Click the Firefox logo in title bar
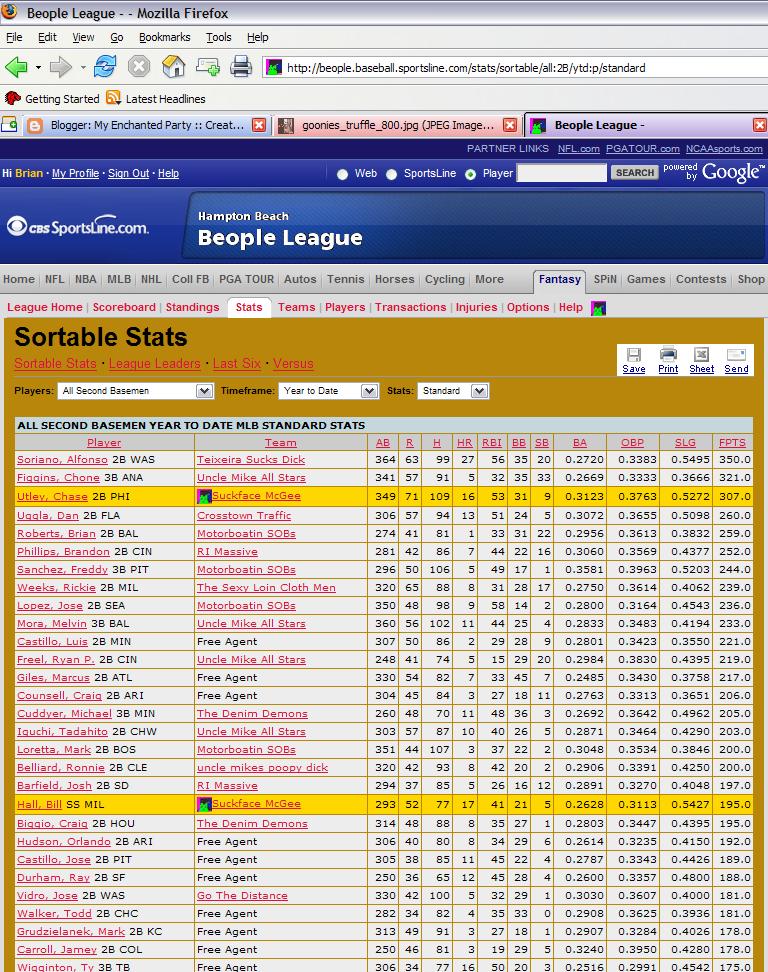 (x=11, y=12)
